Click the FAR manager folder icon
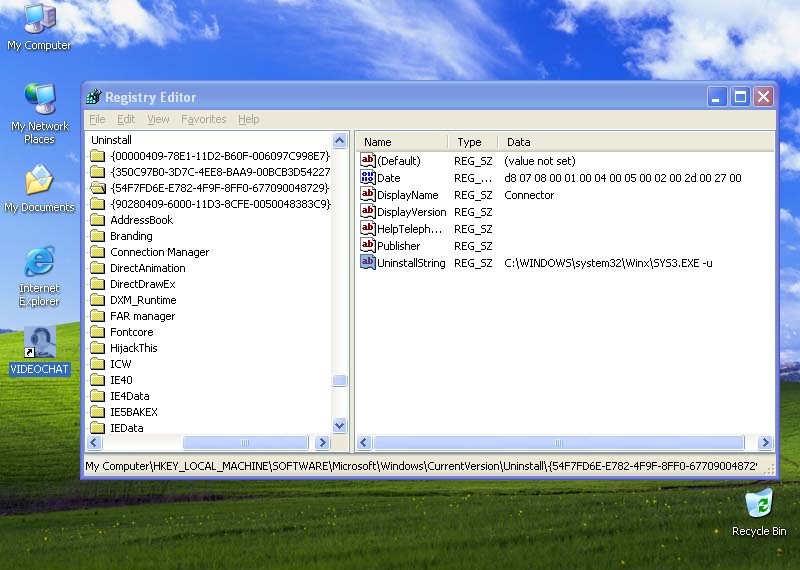Viewport: 800px width, 570px height. (97, 316)
